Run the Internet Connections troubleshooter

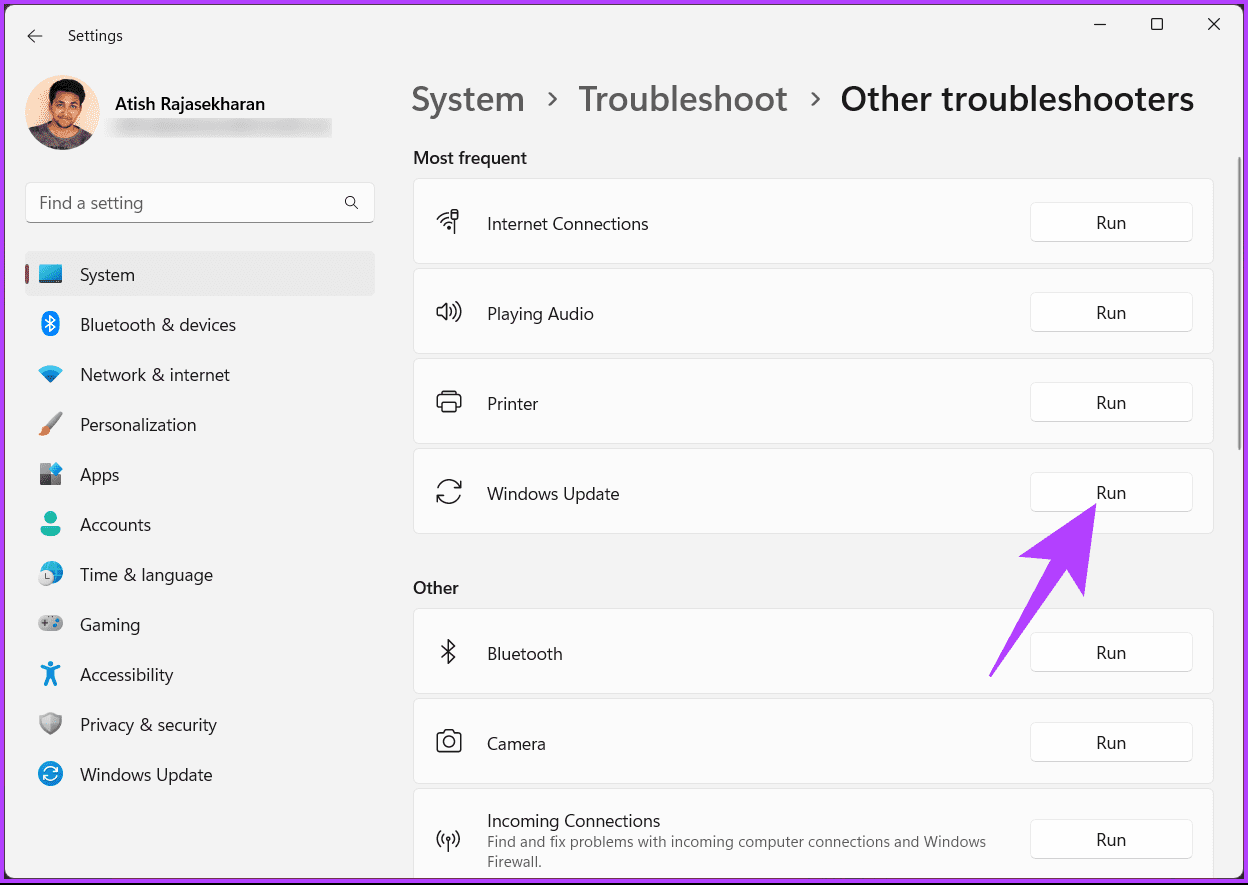[x=1110, y=222]
